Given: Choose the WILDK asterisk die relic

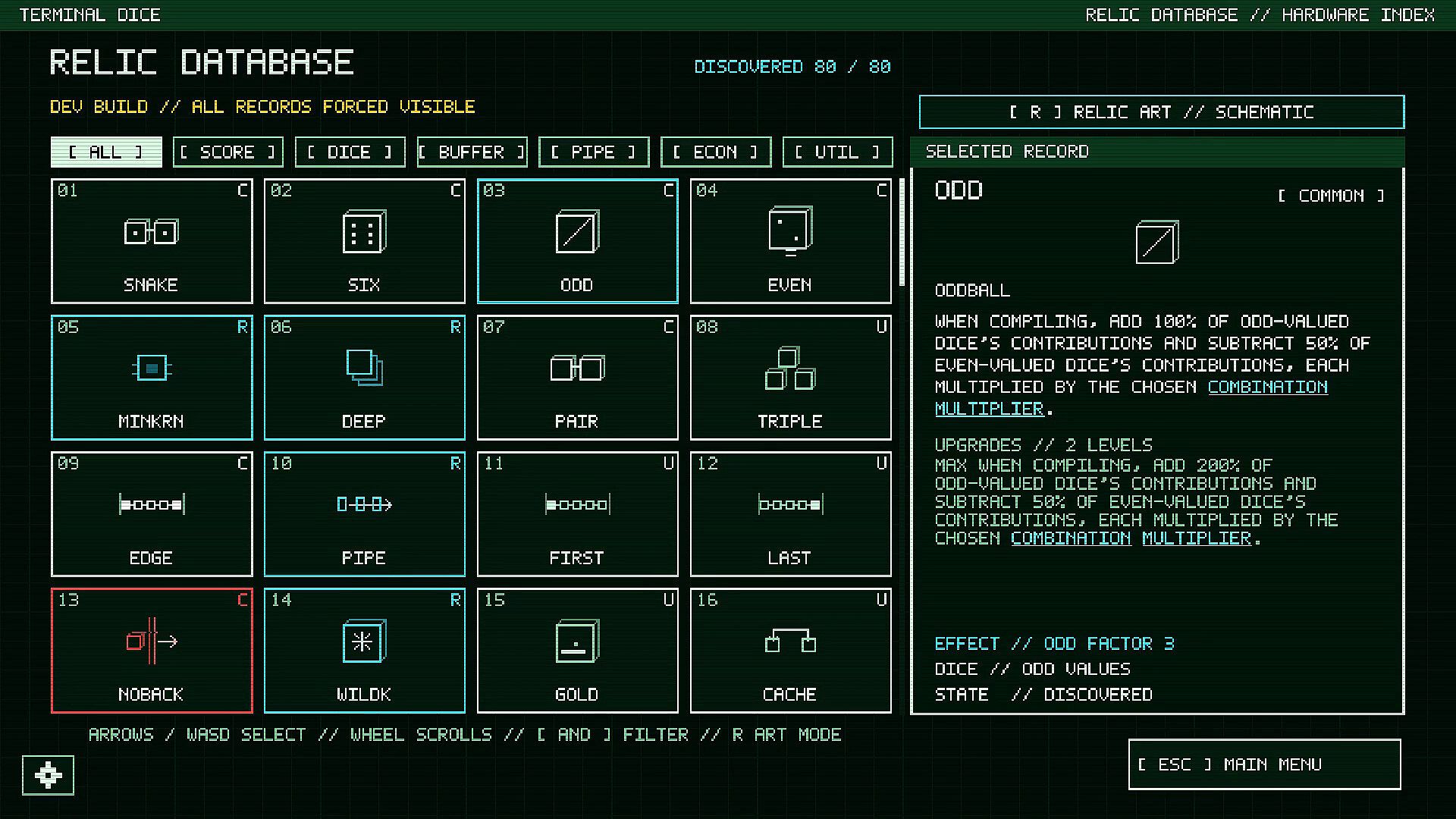Looking at the screenshot, I should pyautogui.click(x=364, y=642).
